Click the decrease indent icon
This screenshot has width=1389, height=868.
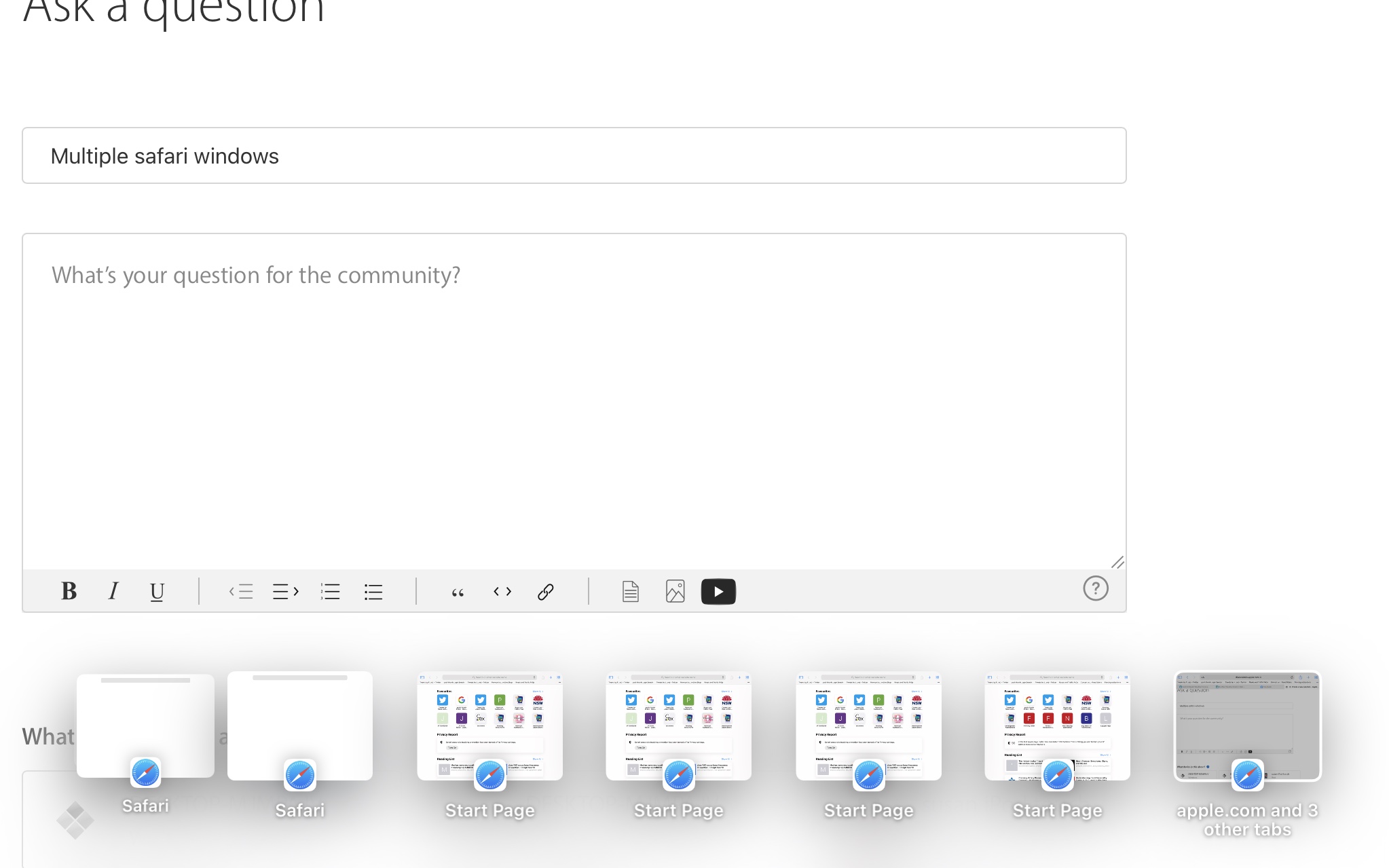pyautogui.click(x=241, y=592)
